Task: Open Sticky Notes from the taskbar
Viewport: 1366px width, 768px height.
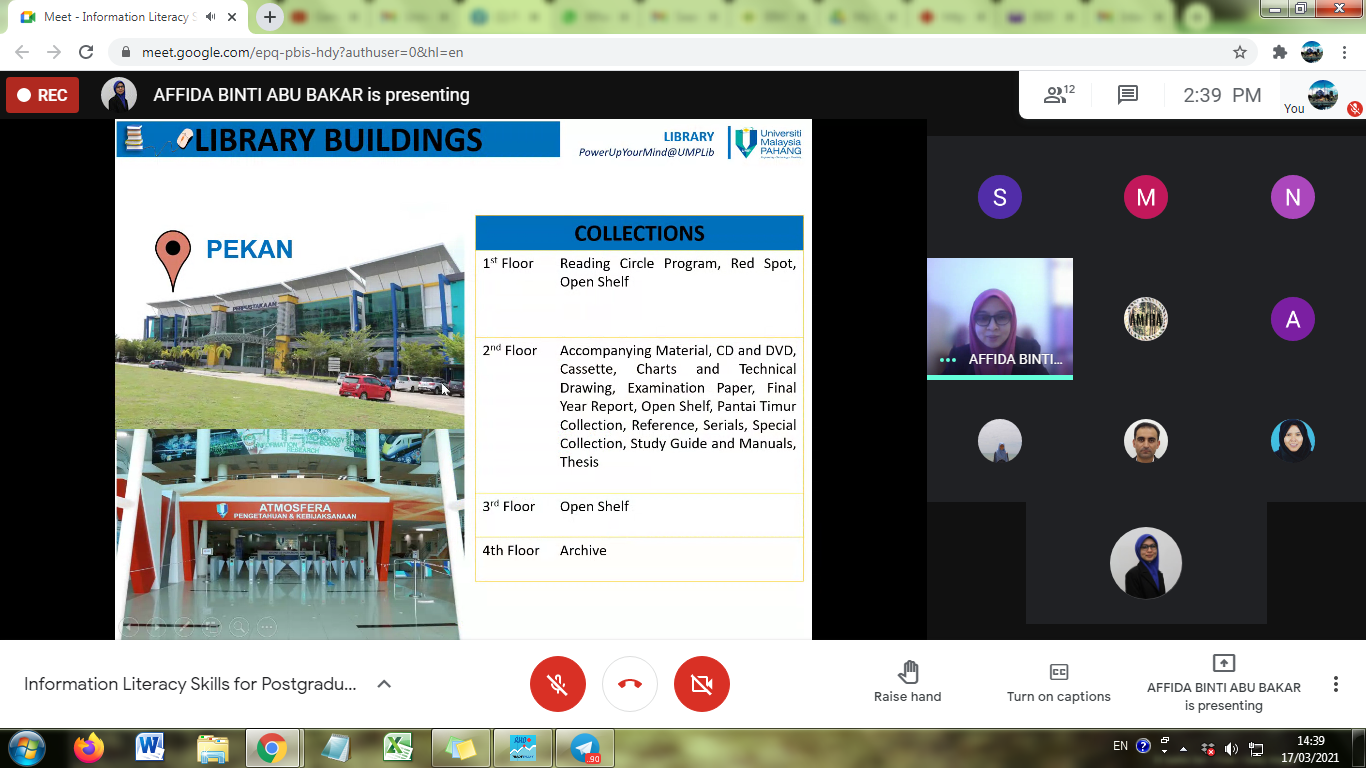Action: pos(461,748)
